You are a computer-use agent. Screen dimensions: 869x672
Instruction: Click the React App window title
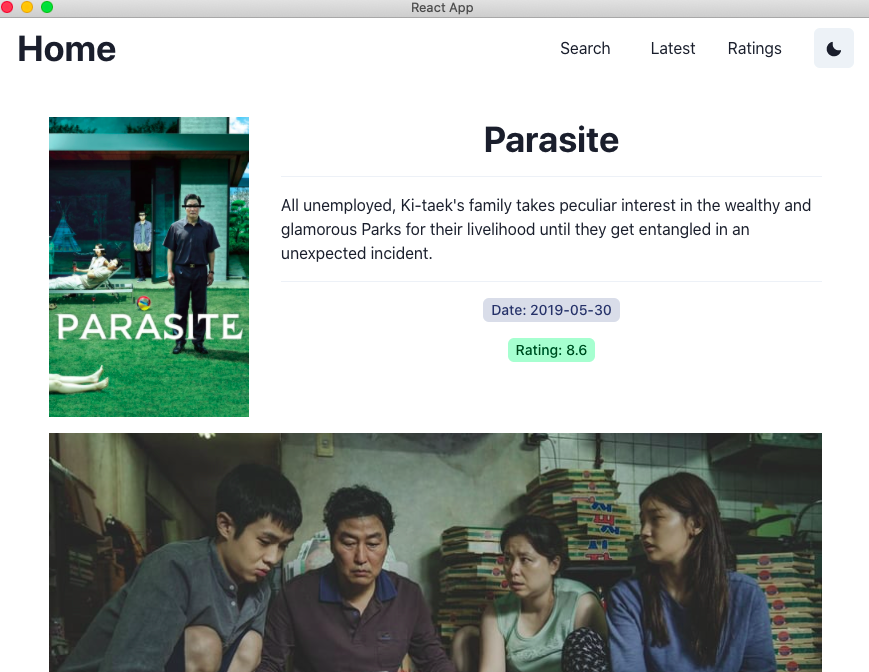tap(442, 8)
